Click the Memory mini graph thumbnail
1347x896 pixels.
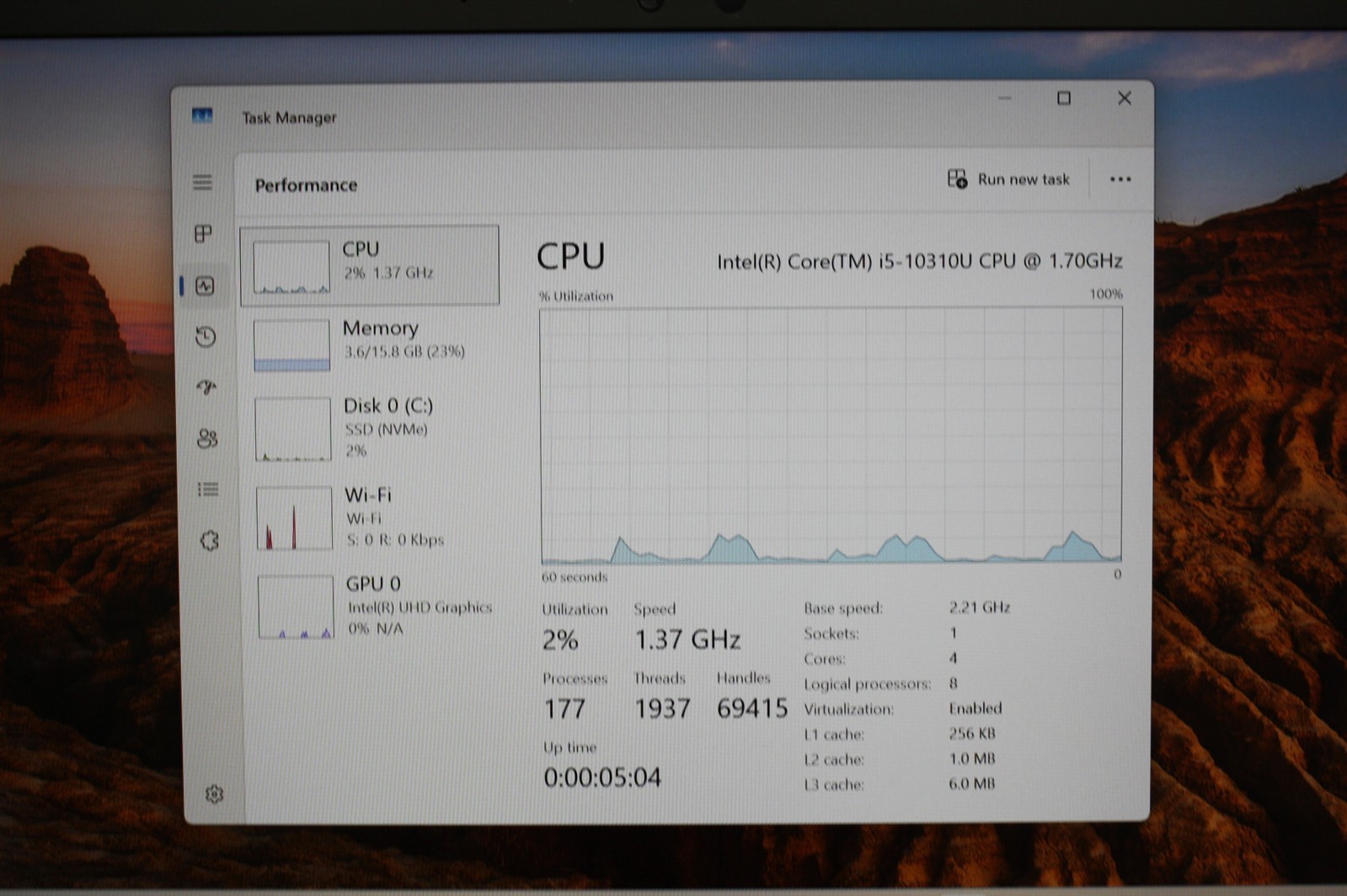pos(291,344)
